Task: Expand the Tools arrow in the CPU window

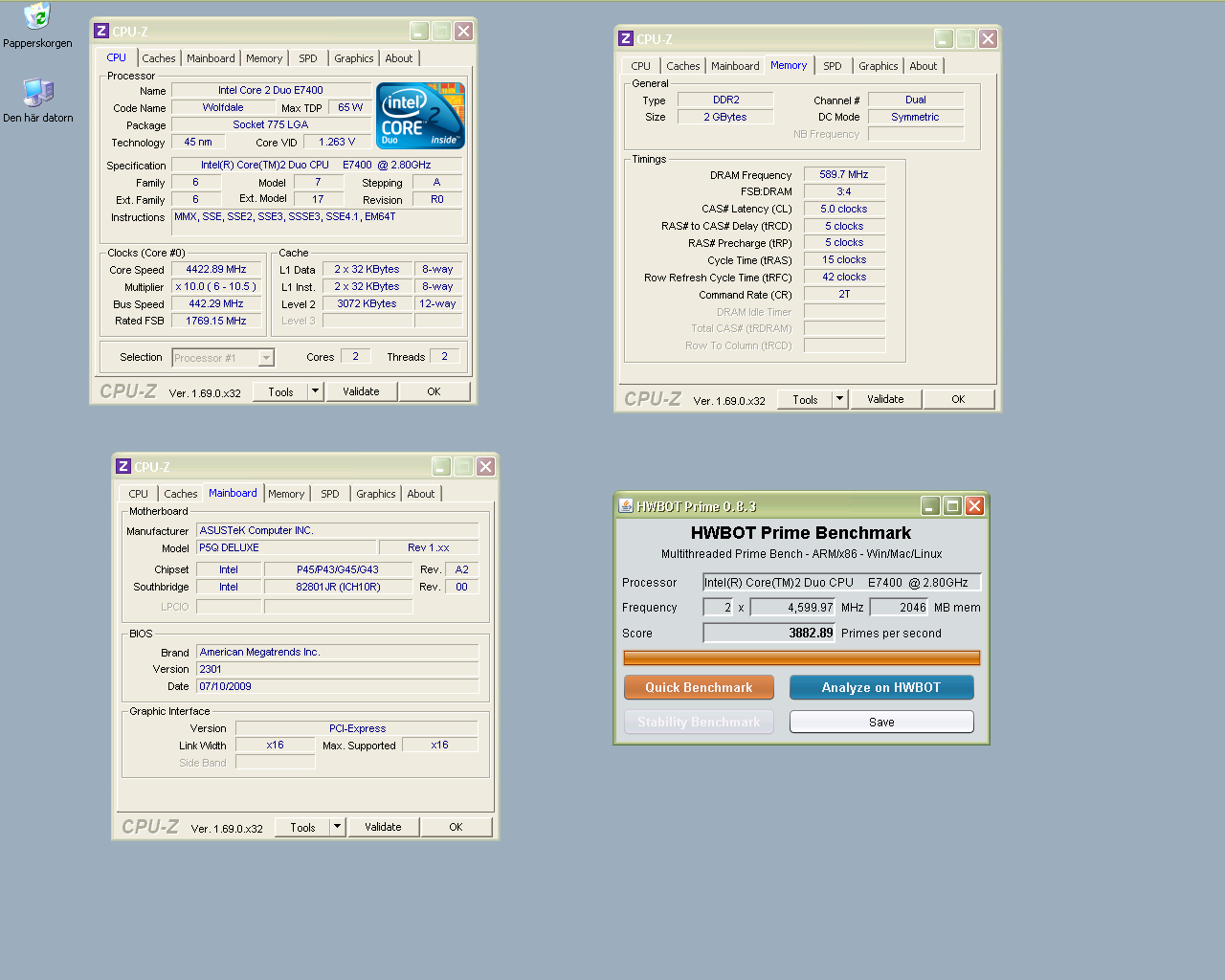Action: 316,391
